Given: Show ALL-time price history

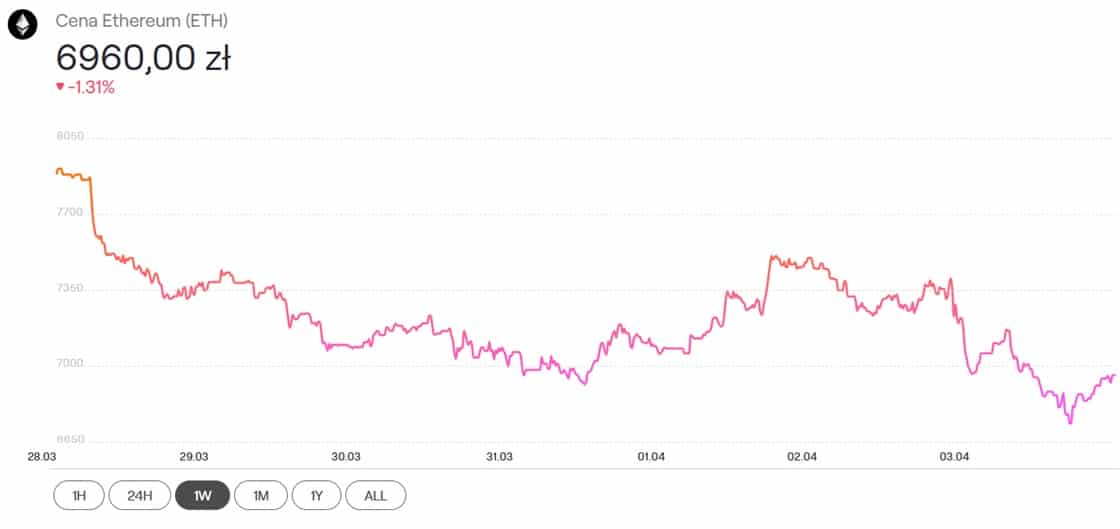Looking at the screenshot, I should pyautogui.click(x=376, y=495).
